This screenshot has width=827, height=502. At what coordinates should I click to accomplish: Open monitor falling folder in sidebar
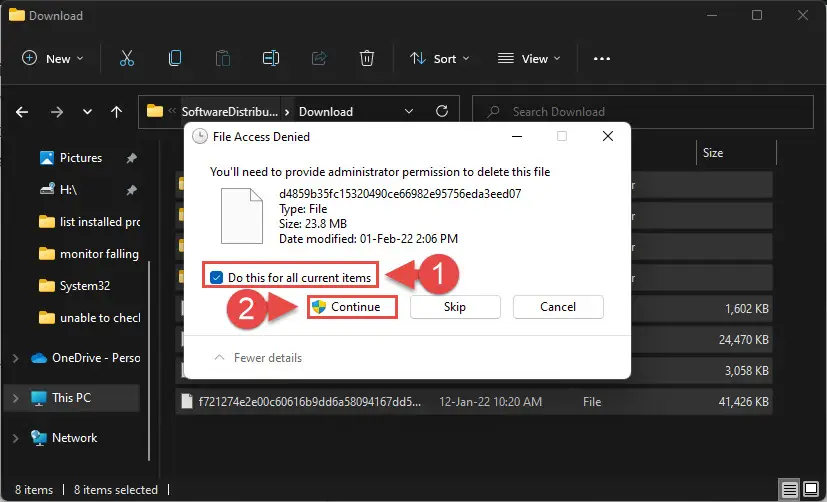coord(90,254)
